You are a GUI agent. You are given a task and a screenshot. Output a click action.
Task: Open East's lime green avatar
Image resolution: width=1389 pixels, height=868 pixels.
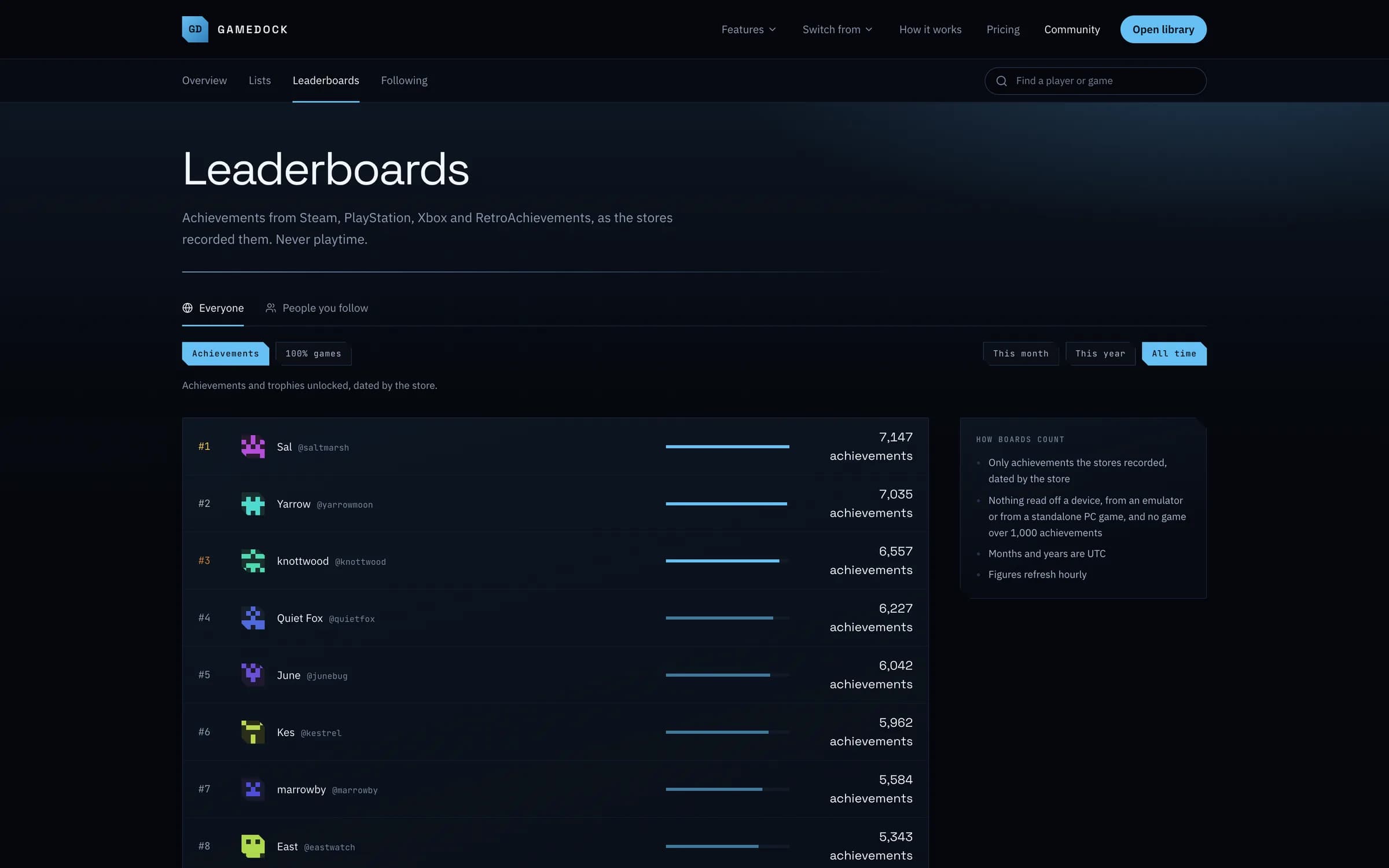coord(253,846)
